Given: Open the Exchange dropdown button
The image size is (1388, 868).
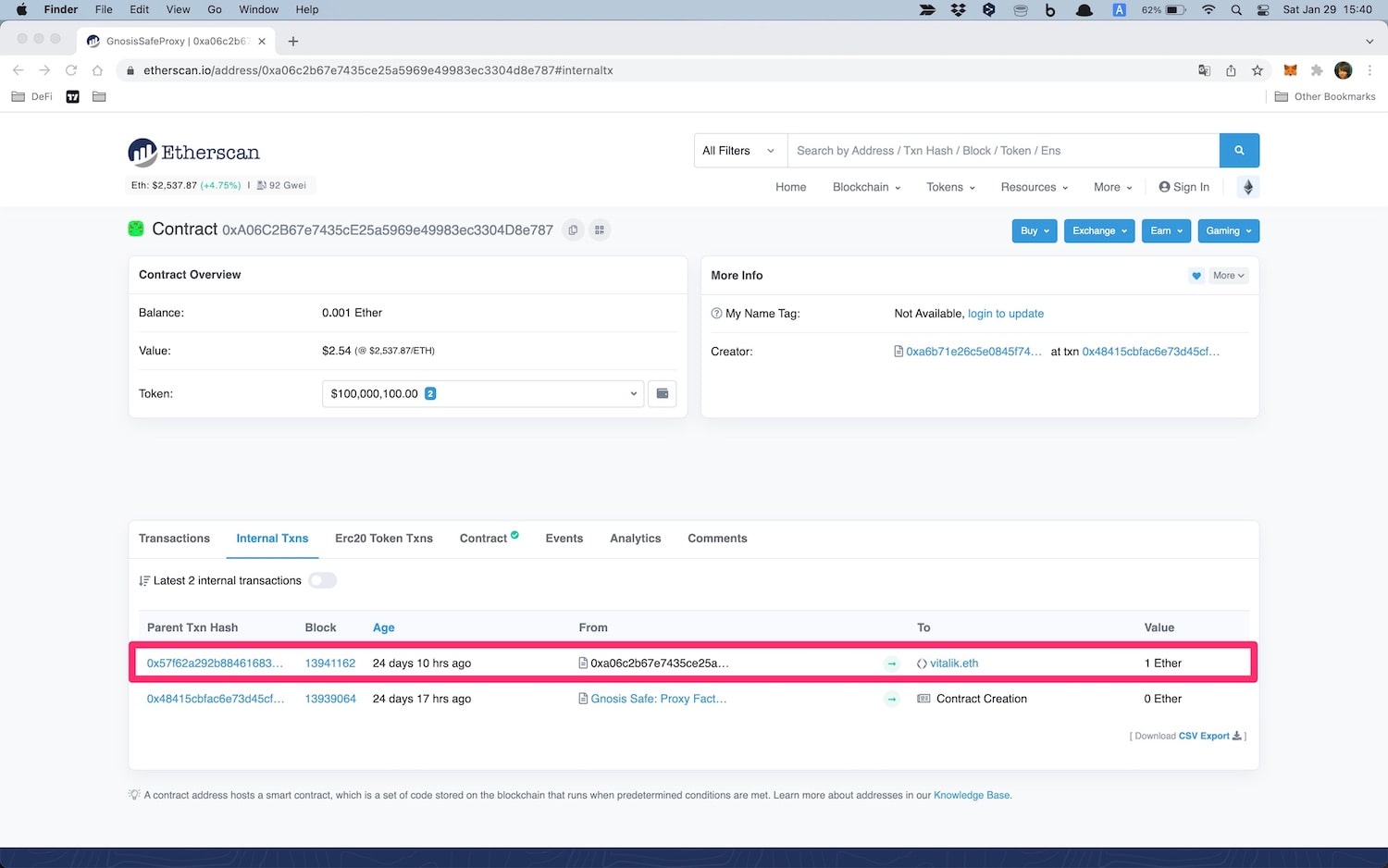Looking at the screenshot, I should pyautogui.click(x=1099, y=230).
